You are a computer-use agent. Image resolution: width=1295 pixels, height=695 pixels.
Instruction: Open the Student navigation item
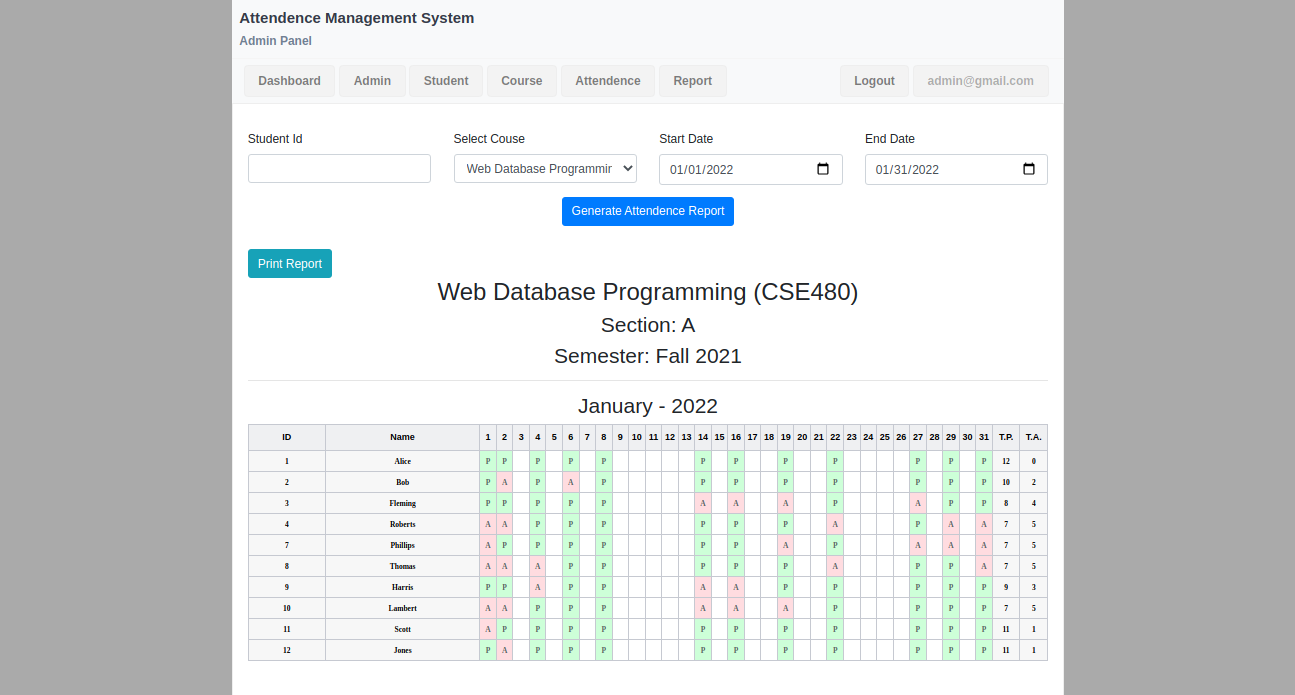[x=446, y=81]
